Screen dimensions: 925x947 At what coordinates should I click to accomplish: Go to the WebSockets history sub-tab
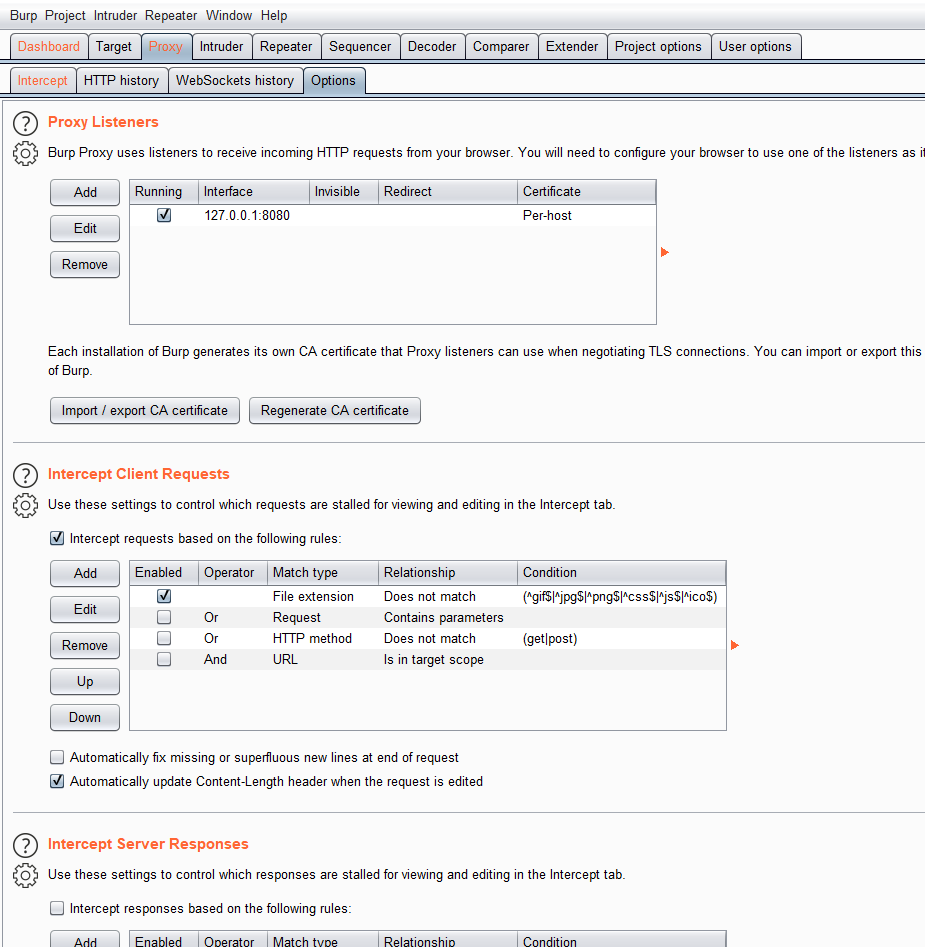coord(235,80)
